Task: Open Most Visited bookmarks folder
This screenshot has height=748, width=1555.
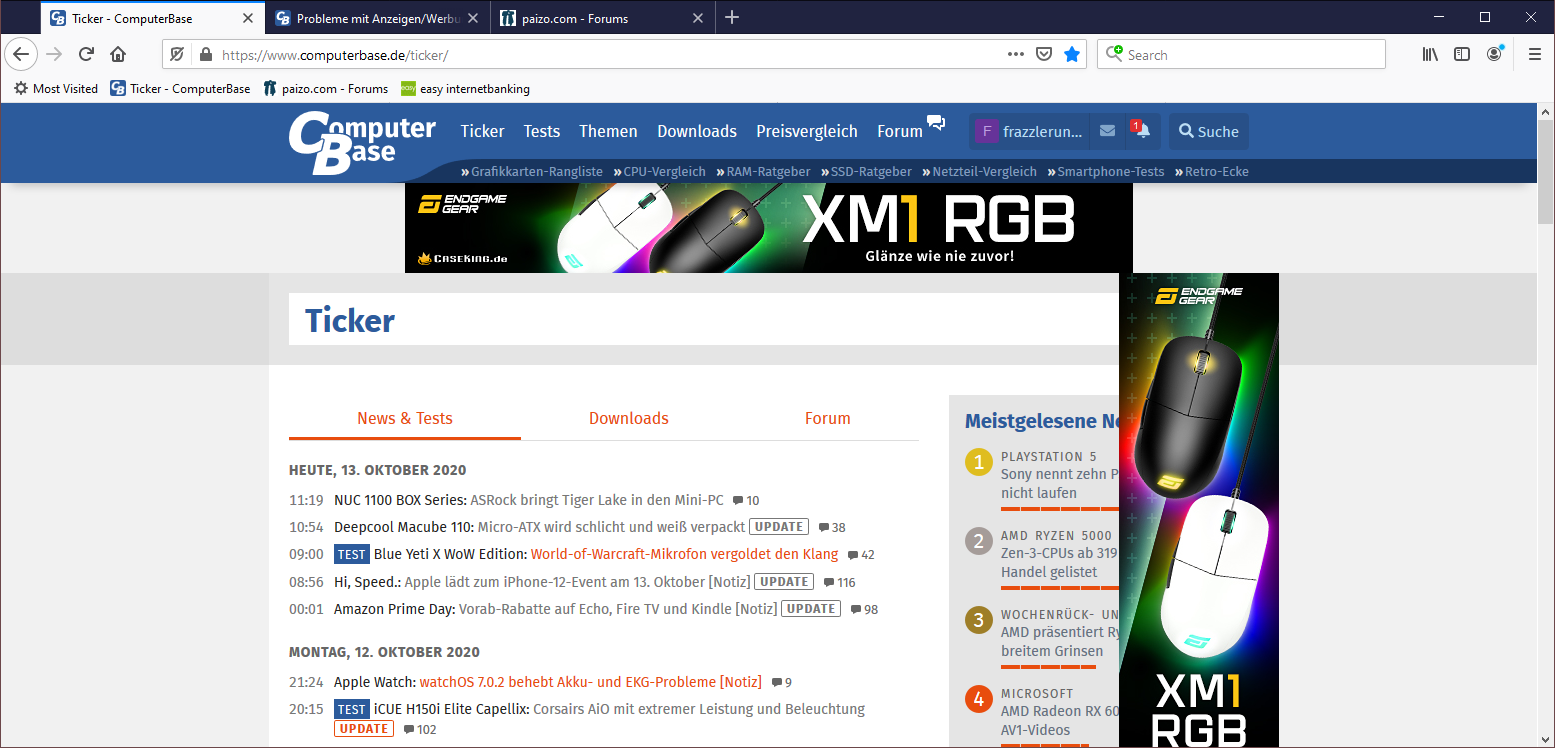Action: tap(56, 88)
